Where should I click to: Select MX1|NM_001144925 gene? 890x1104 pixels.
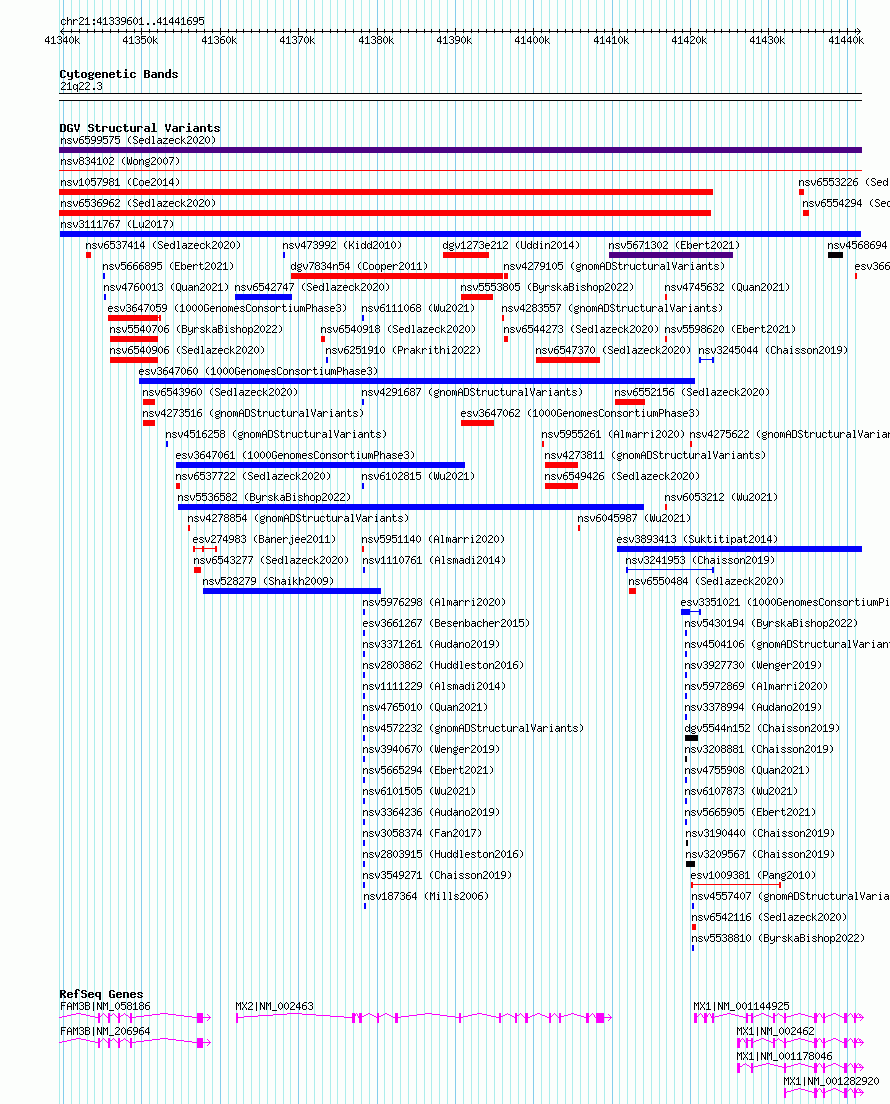click(779, 1017)
